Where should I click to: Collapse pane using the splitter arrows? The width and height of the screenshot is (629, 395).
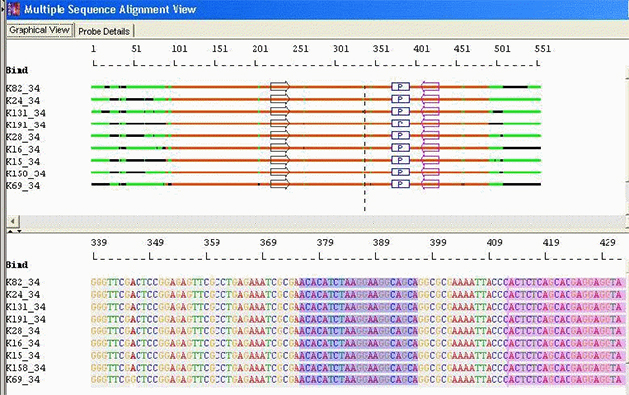[14, 231]
